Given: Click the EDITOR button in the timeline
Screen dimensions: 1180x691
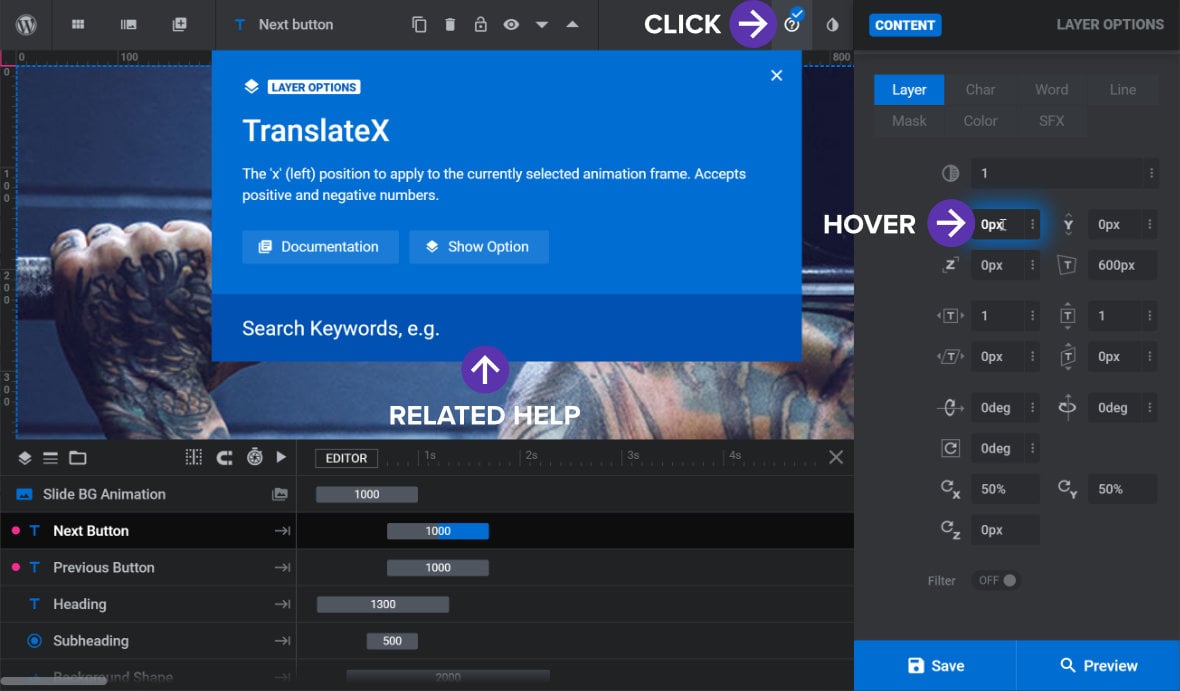Looking at the screenshot, I should [x=346, y=458].
